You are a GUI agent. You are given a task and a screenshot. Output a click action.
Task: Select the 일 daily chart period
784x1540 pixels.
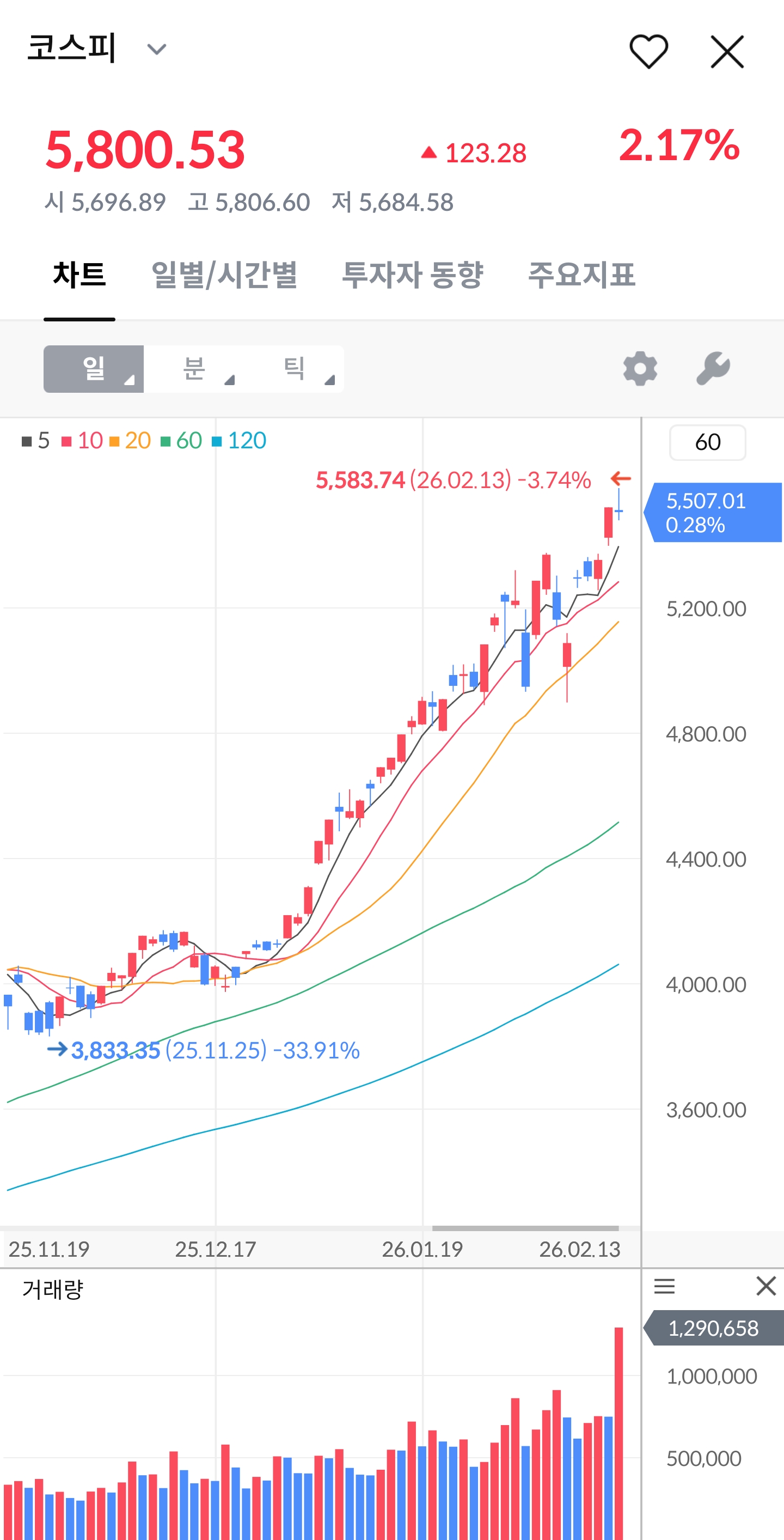click(94, 369)
